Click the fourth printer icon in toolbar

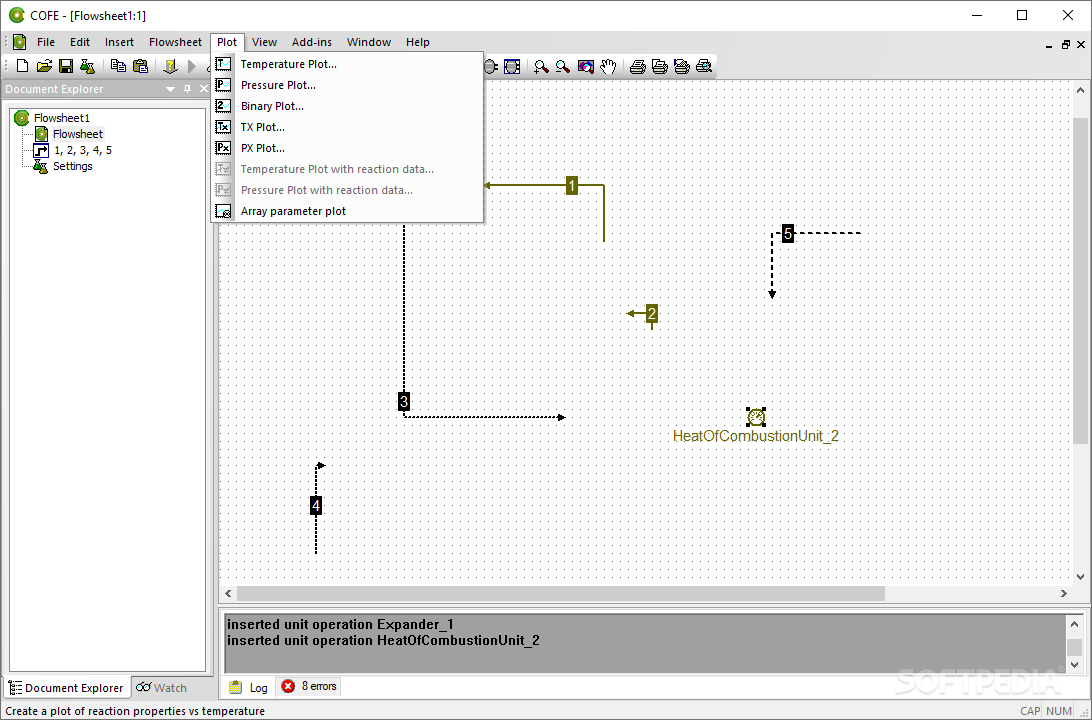click(704, 66)
